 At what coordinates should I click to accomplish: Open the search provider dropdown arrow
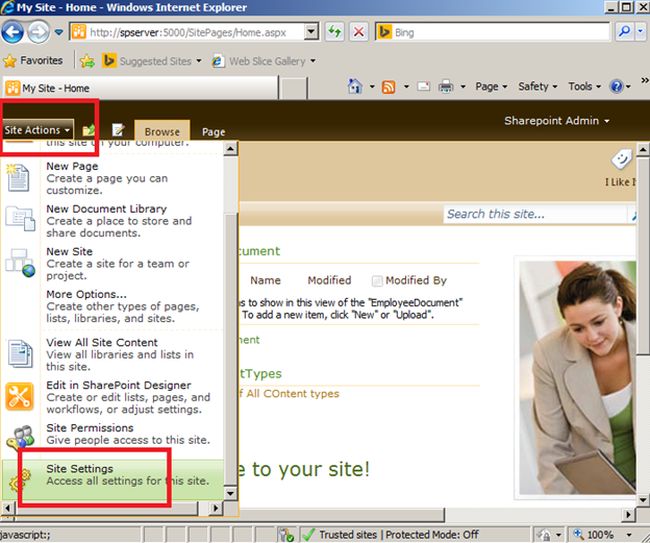click(x=641, y=32)
